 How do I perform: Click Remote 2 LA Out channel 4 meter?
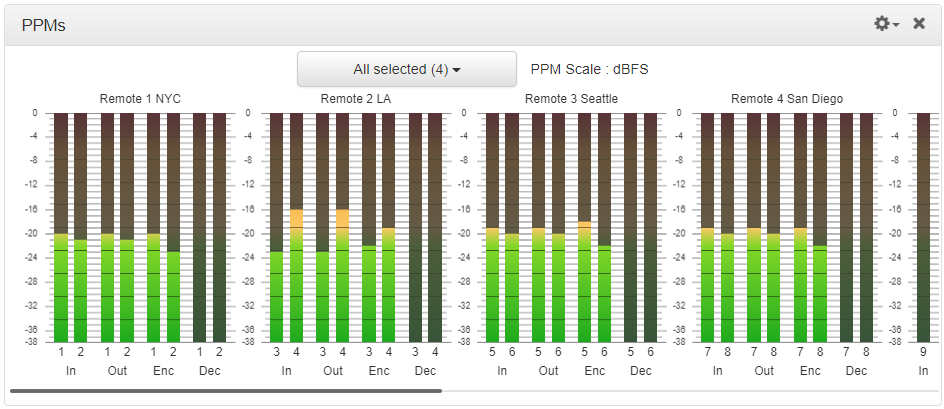click(342, 227)
